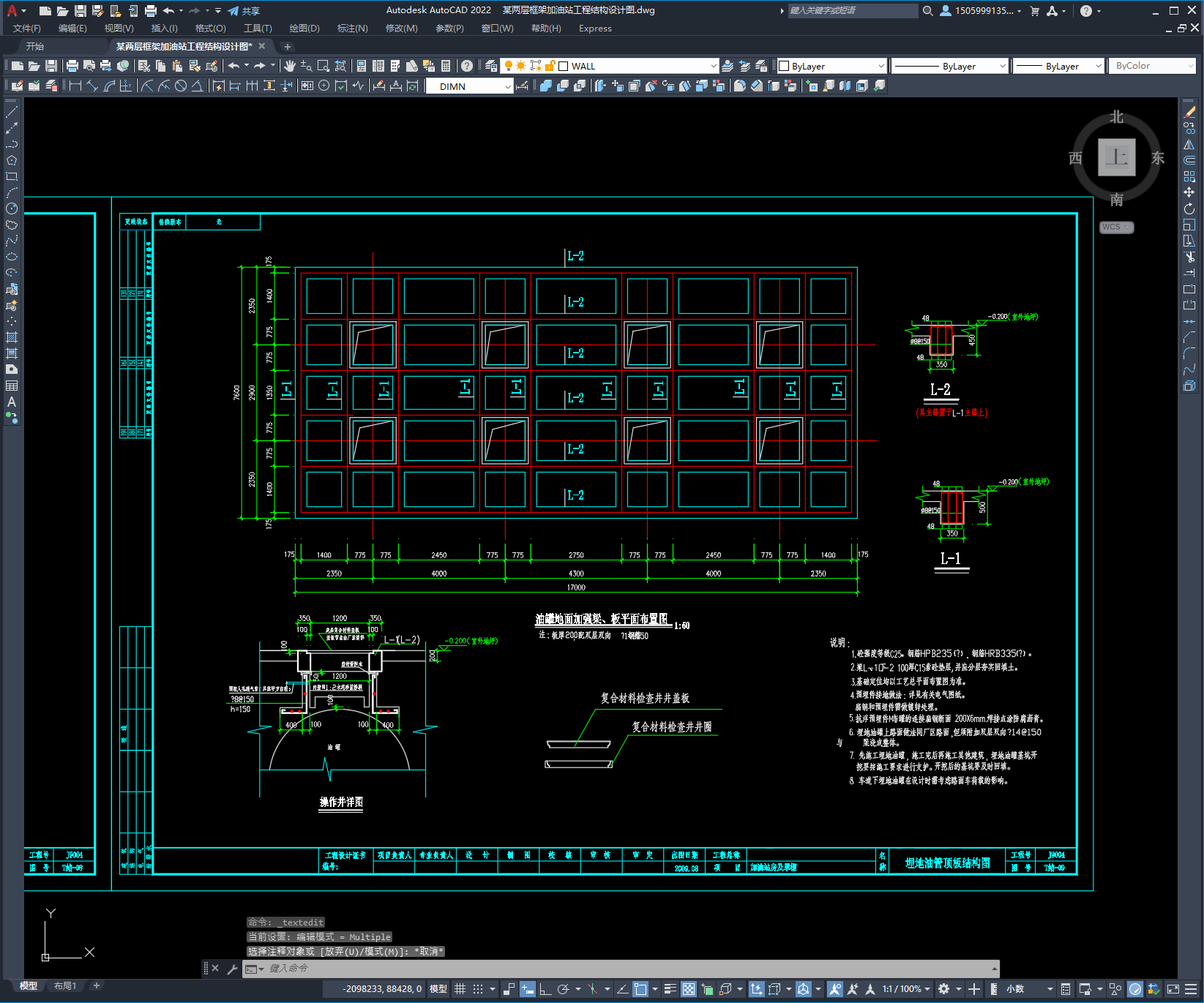Toggle hardware acceleration in status bar
The width and height of the screenshot is (1204, 1003).
[x=1135, y=989]
